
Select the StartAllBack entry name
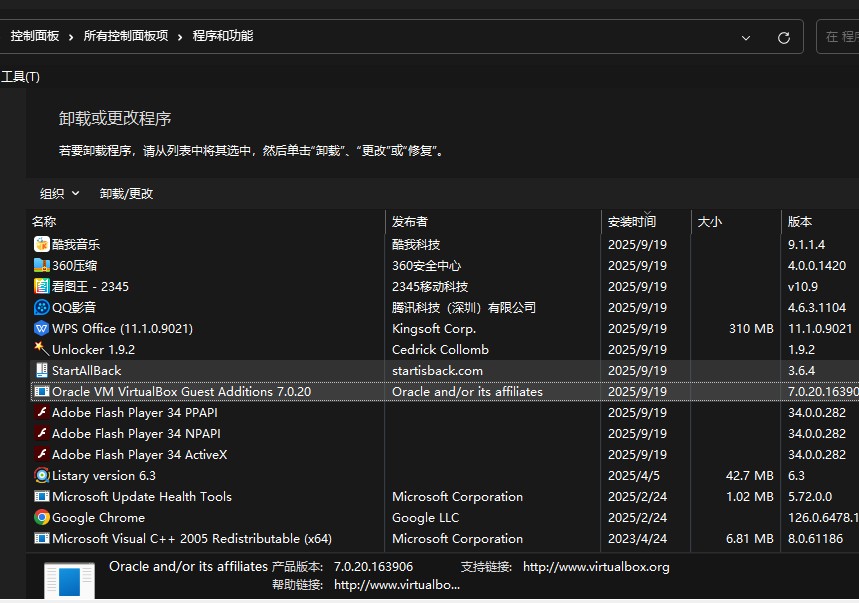click(x=87, y=370)
